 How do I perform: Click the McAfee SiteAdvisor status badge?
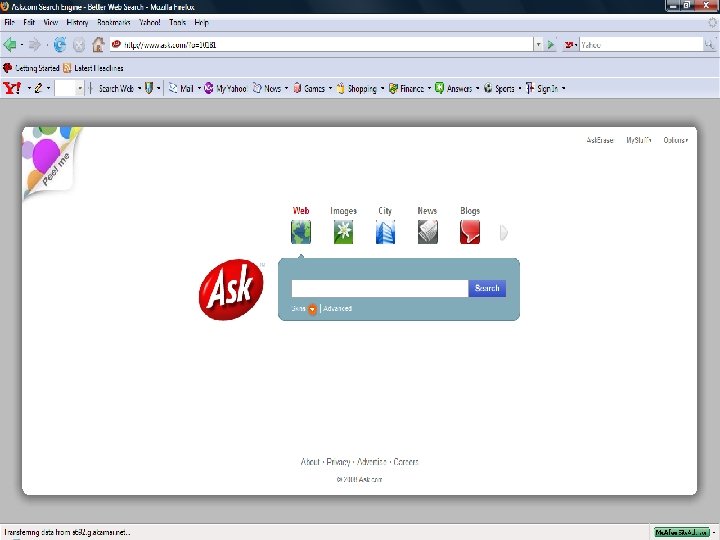(682, 532)
